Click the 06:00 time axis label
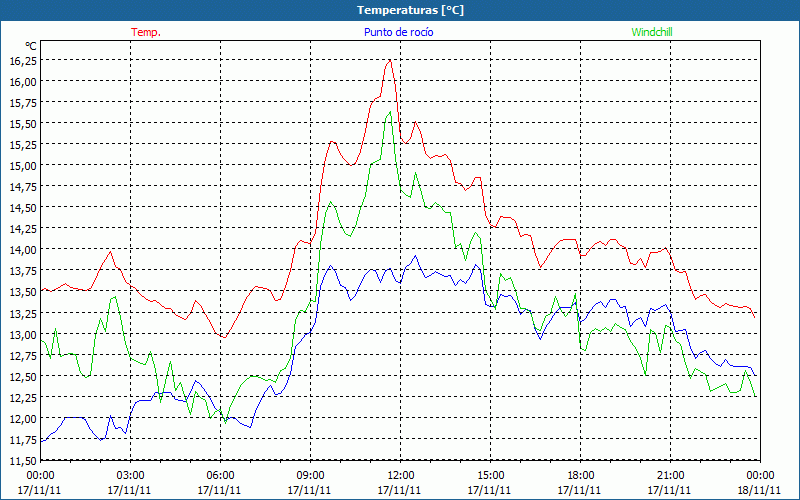Image resolution: width=800 pixels, height=500 pixels. [220, 476]
